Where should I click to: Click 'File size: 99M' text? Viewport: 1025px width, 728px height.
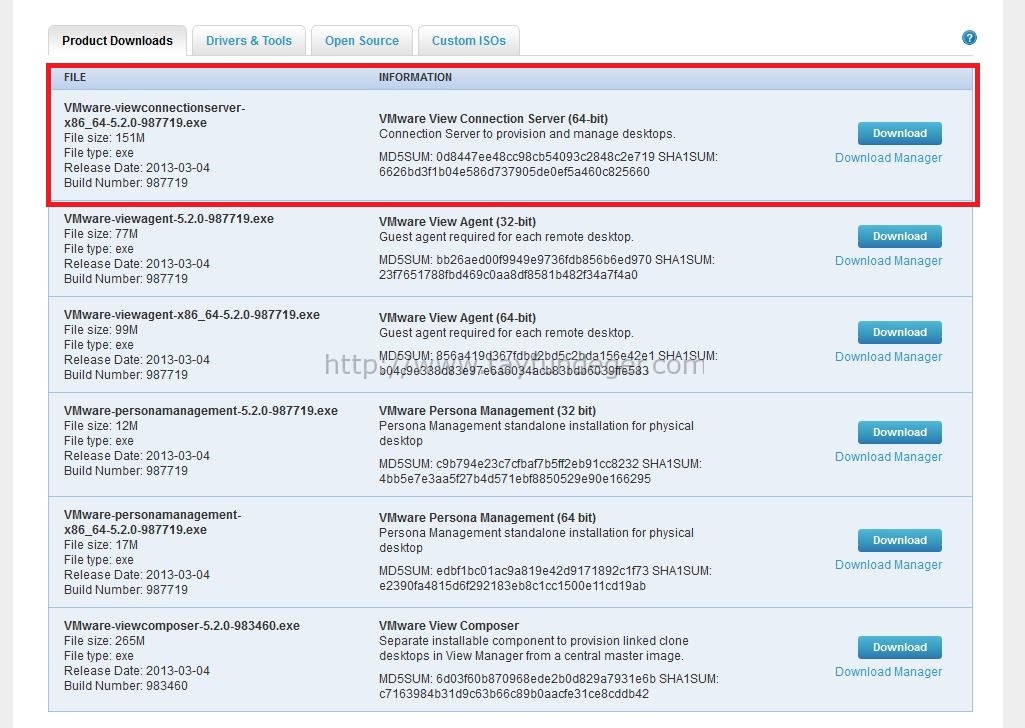[101, 330]
